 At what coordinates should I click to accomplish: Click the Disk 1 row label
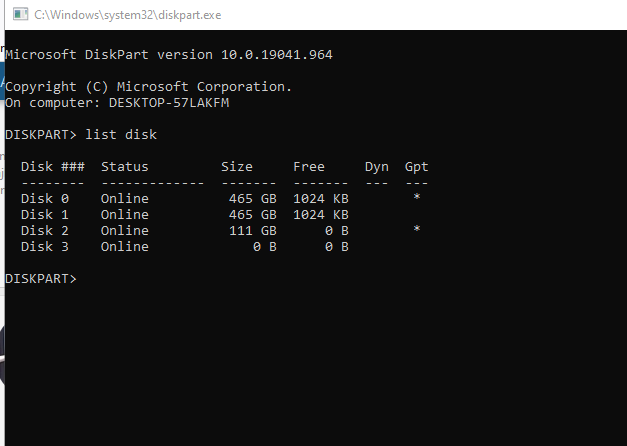45,214
